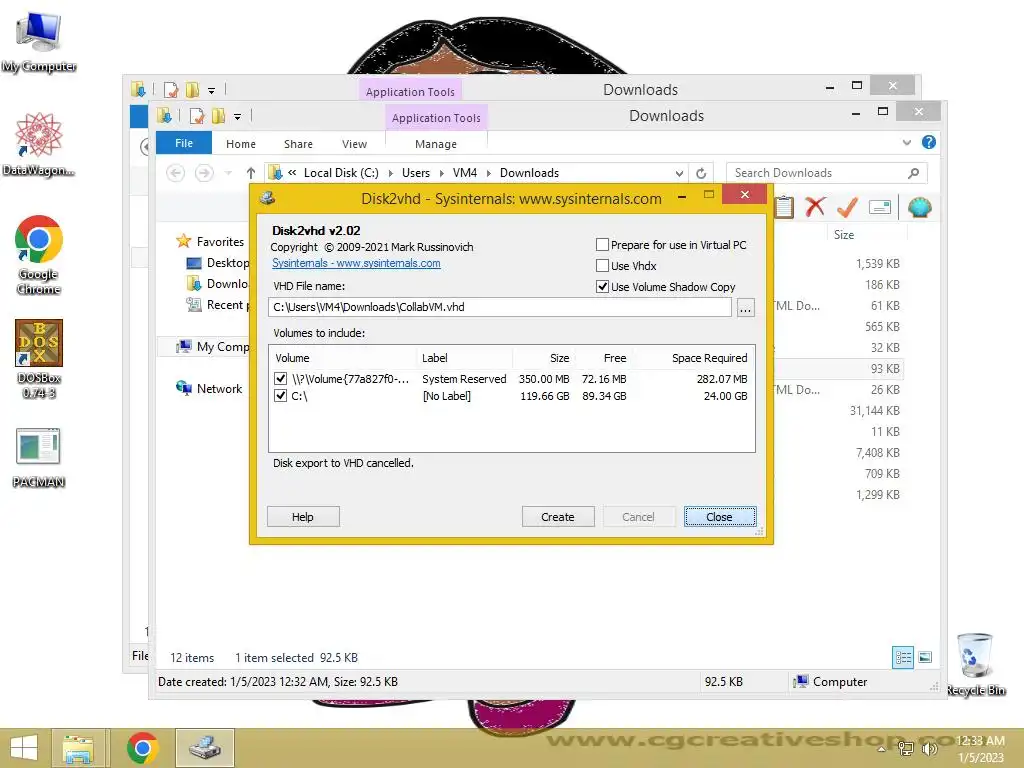Click the Space Required column header
The height and width of the screenshot is (768, 1024).
709,358
